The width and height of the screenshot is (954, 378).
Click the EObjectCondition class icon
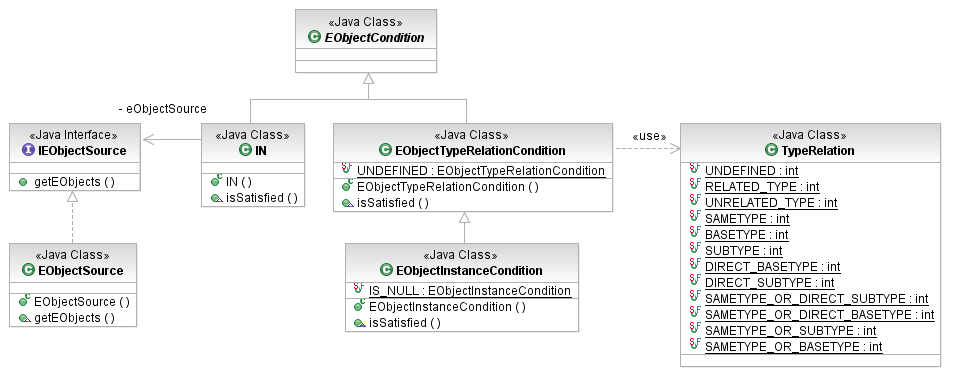314,38
